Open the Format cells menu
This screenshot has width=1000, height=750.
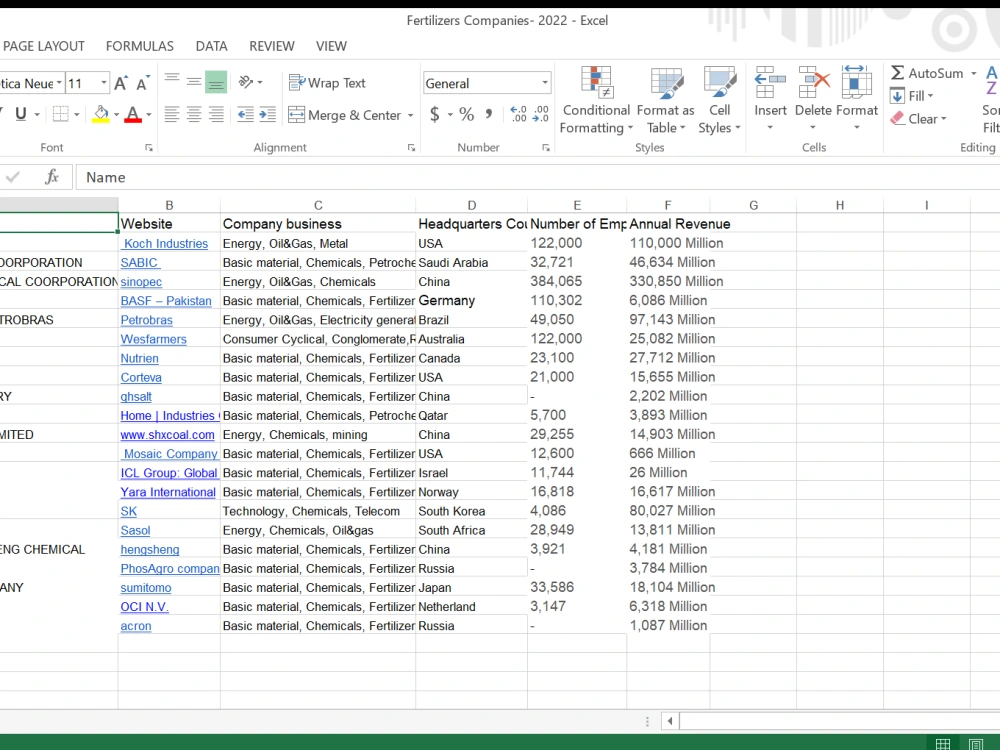(857, 99)
